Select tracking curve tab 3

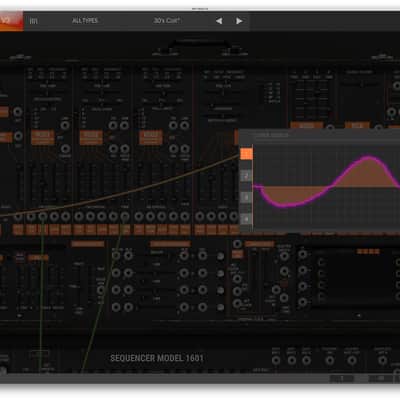pyautogui.click(x=246, y=197)
